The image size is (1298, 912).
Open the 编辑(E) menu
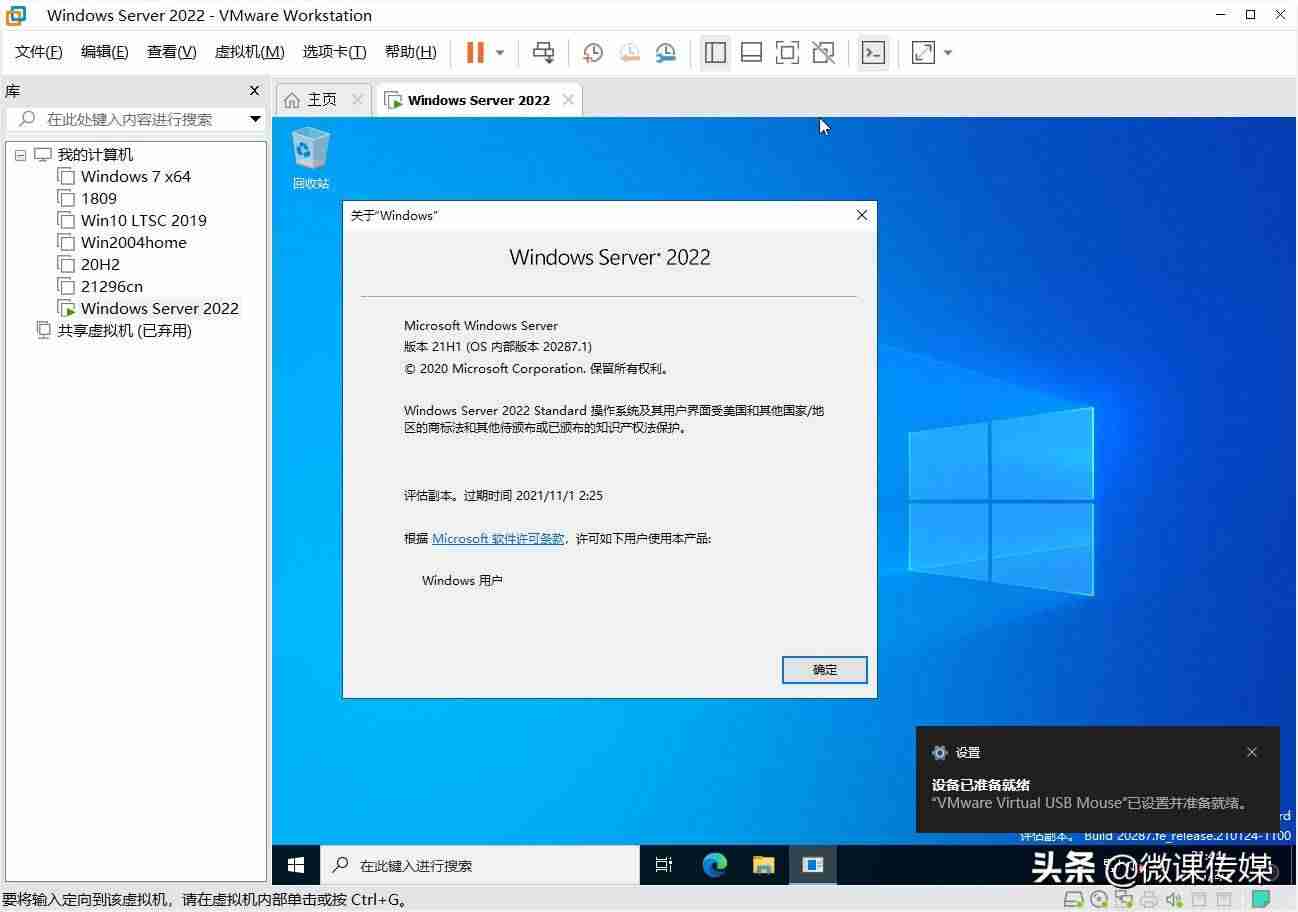(x=105, y=52)
